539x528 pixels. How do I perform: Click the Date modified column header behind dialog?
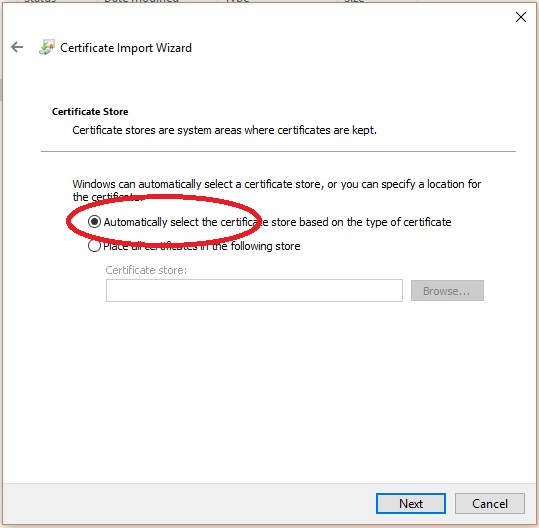pyautogui.click(x=141, y=1)
